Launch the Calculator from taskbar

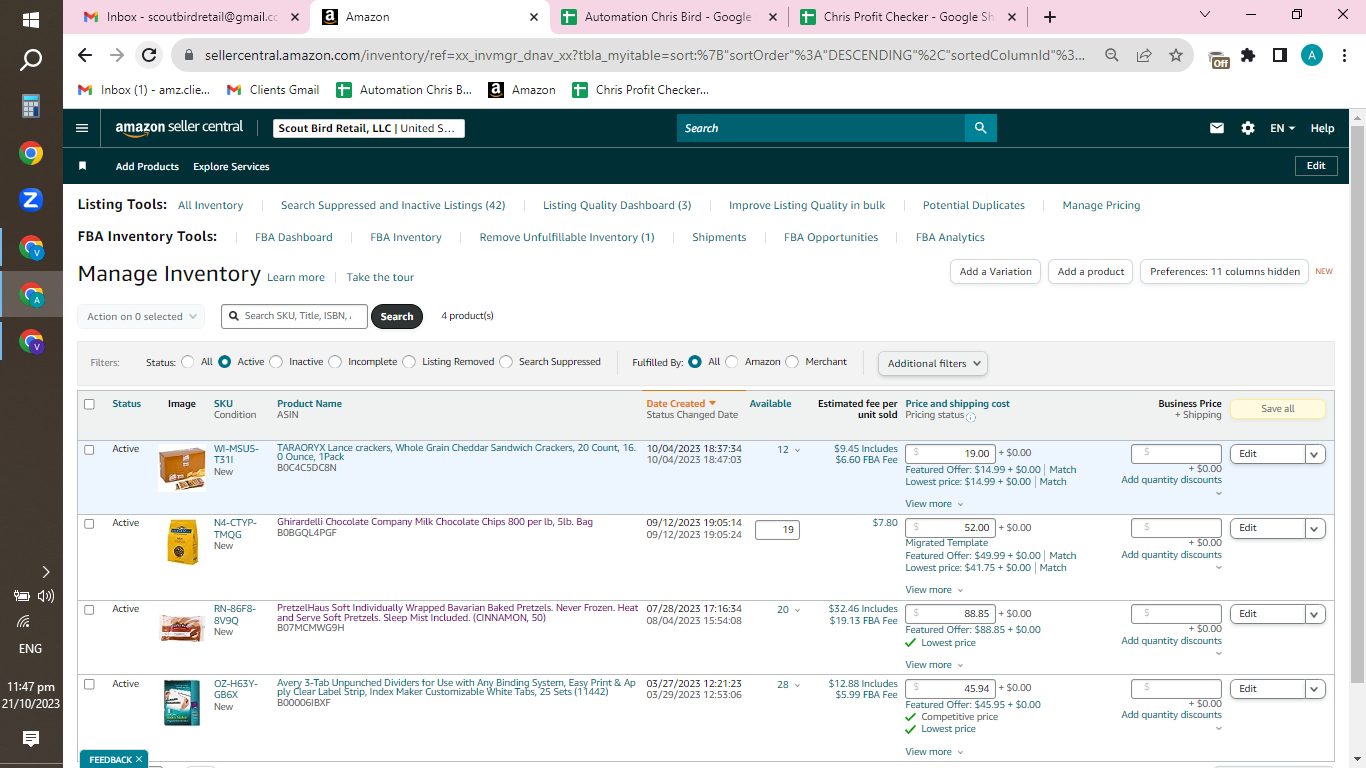click(31, 106)
